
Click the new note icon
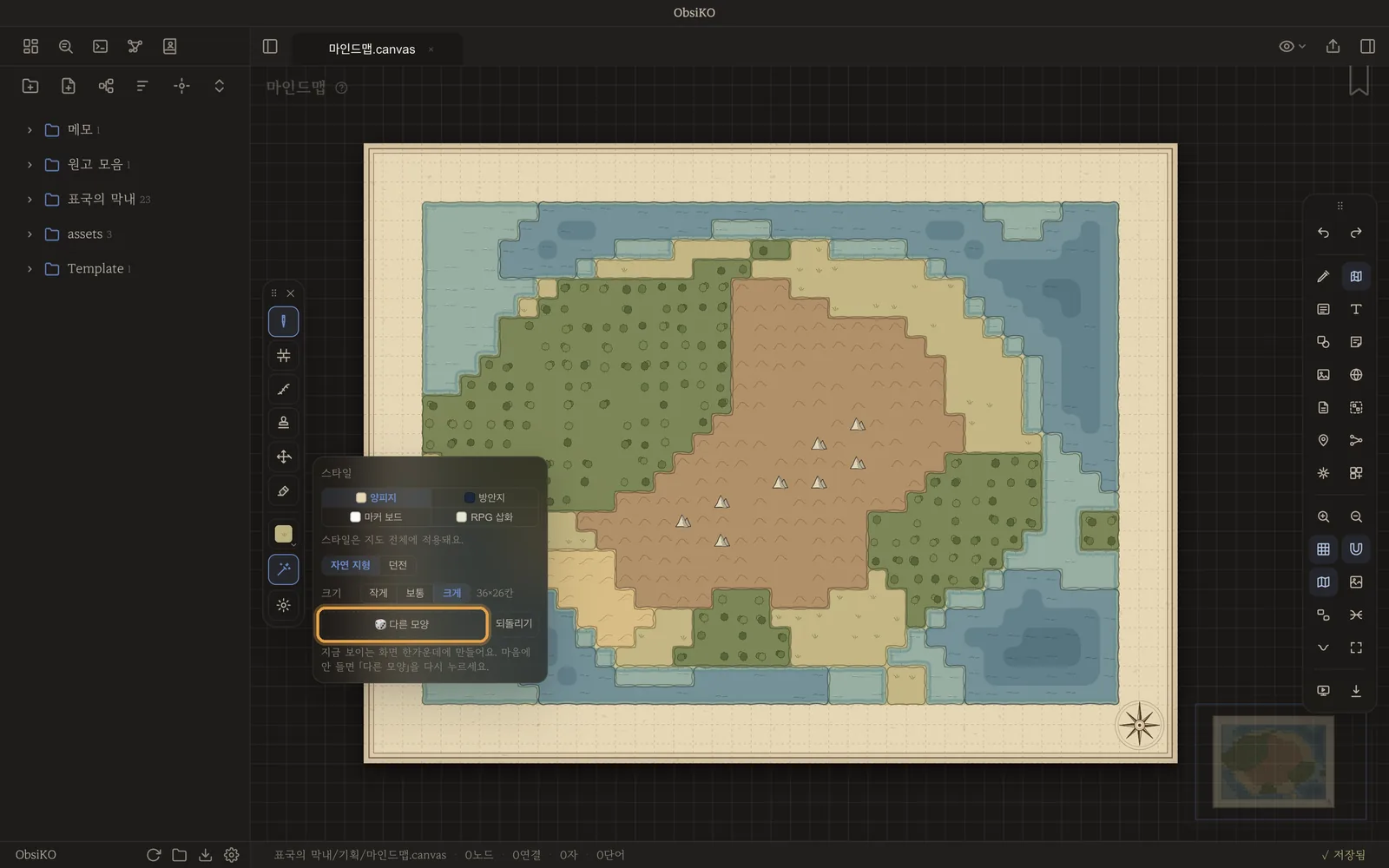(68, 86)
